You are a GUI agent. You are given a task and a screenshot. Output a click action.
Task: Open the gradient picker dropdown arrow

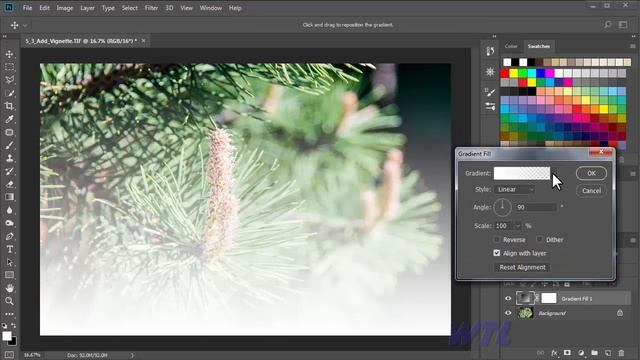[553, 173]
